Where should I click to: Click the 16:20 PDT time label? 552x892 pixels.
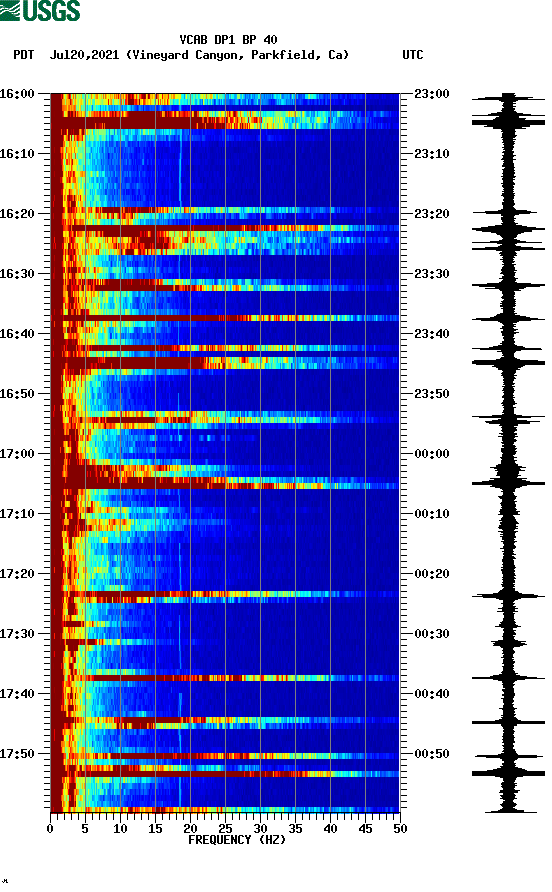(x=18, y=214)
